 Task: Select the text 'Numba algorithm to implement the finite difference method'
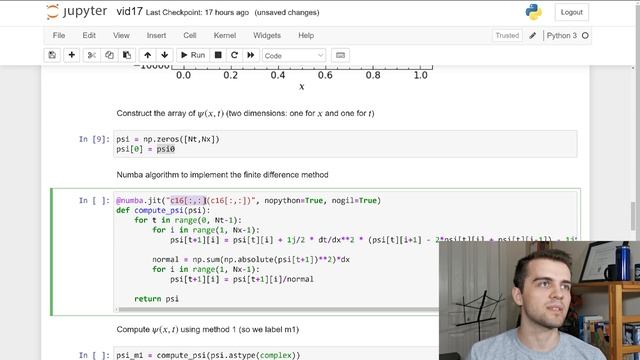[222, 175]
